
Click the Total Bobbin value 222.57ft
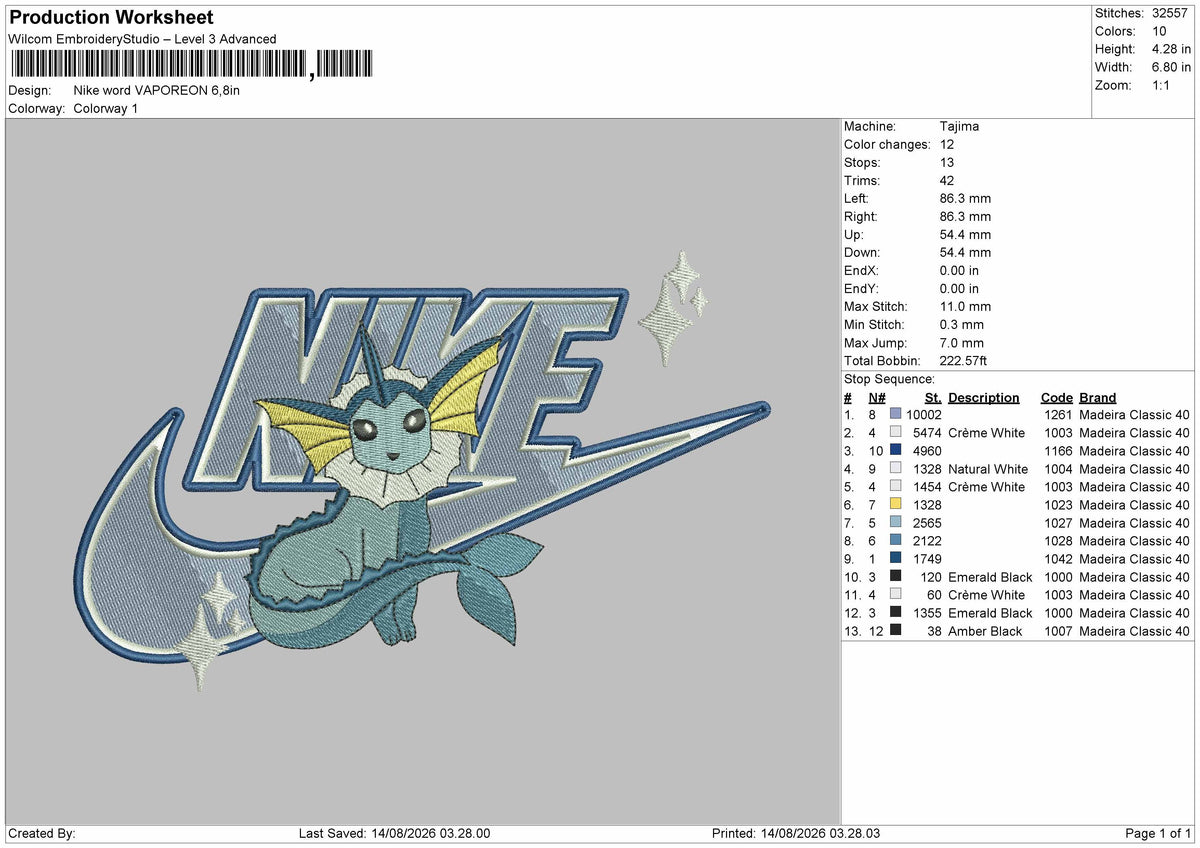click(964, 361)
